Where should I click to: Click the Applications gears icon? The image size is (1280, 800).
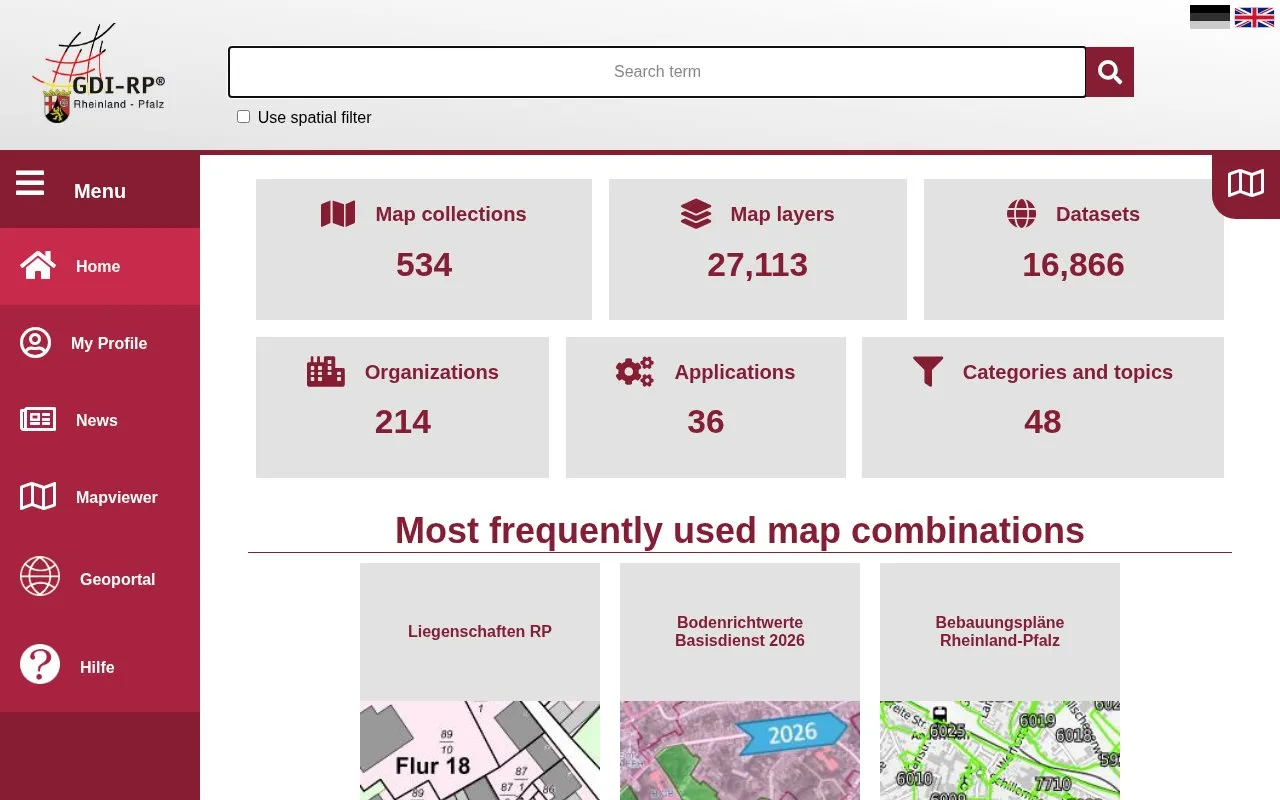(x=634, y=372)
